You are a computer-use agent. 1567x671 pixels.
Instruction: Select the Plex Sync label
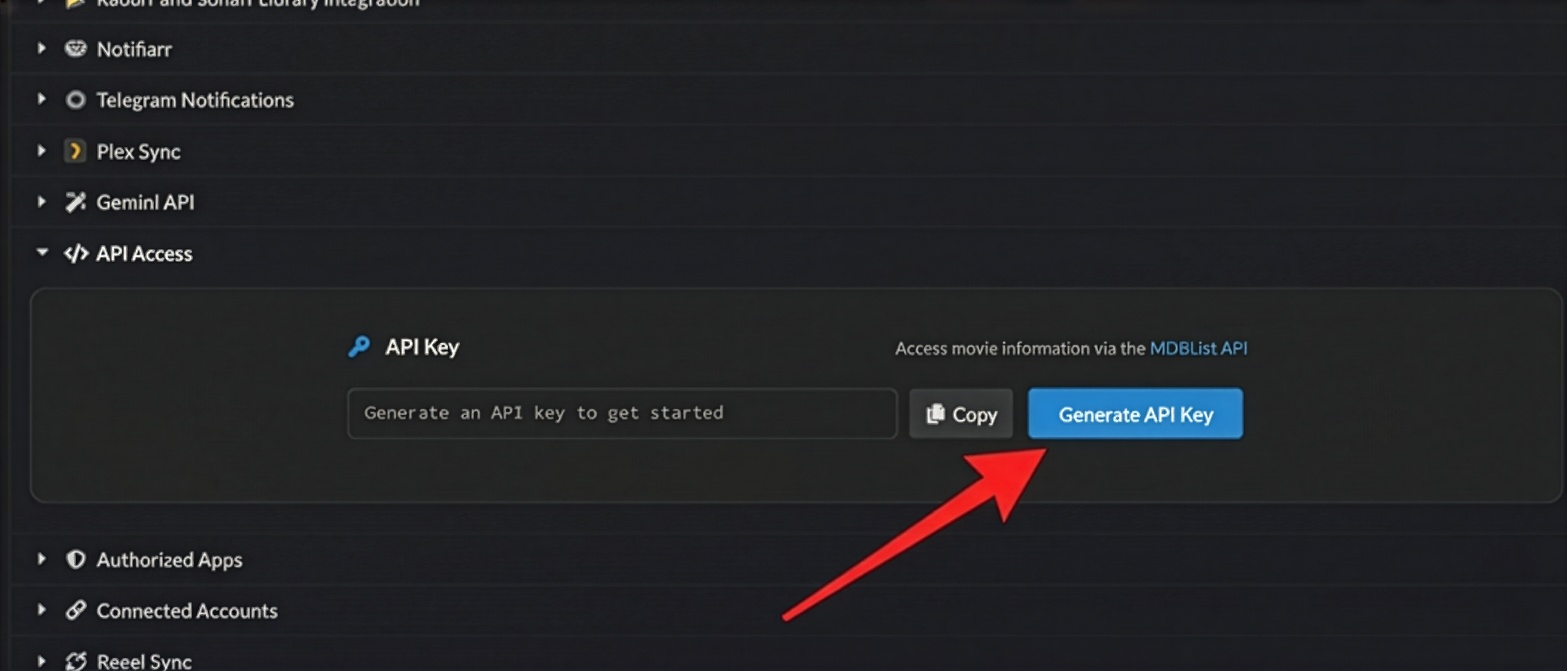click(x=138, y=152)
